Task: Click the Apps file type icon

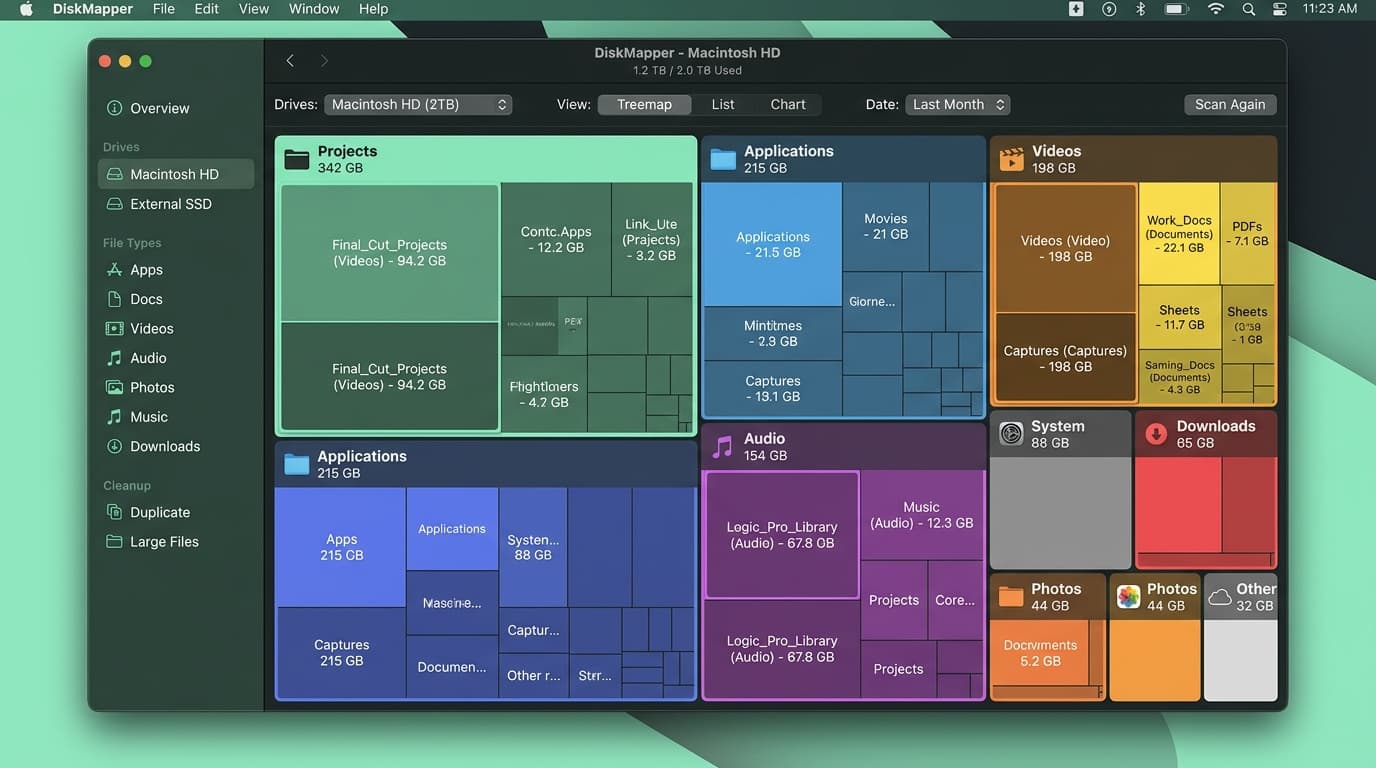Action: pyautogui.click(x=115, y=270)
